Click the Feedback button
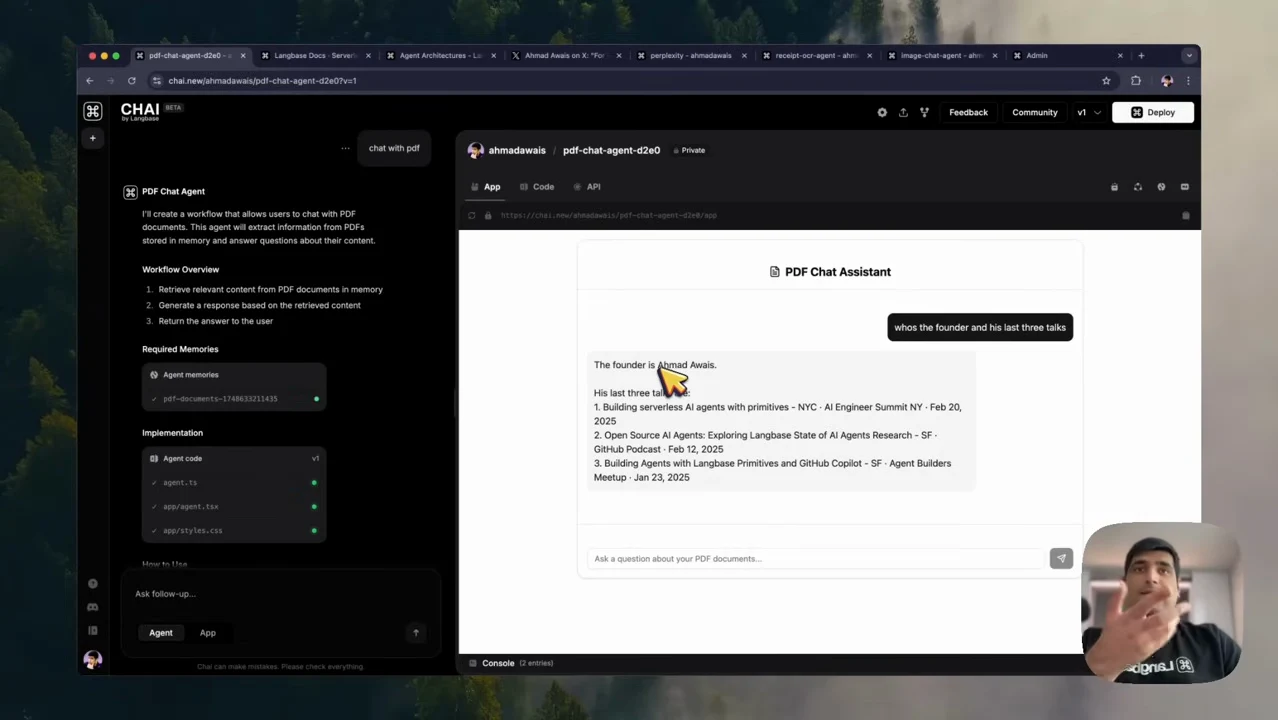 [x=968, y=112]
